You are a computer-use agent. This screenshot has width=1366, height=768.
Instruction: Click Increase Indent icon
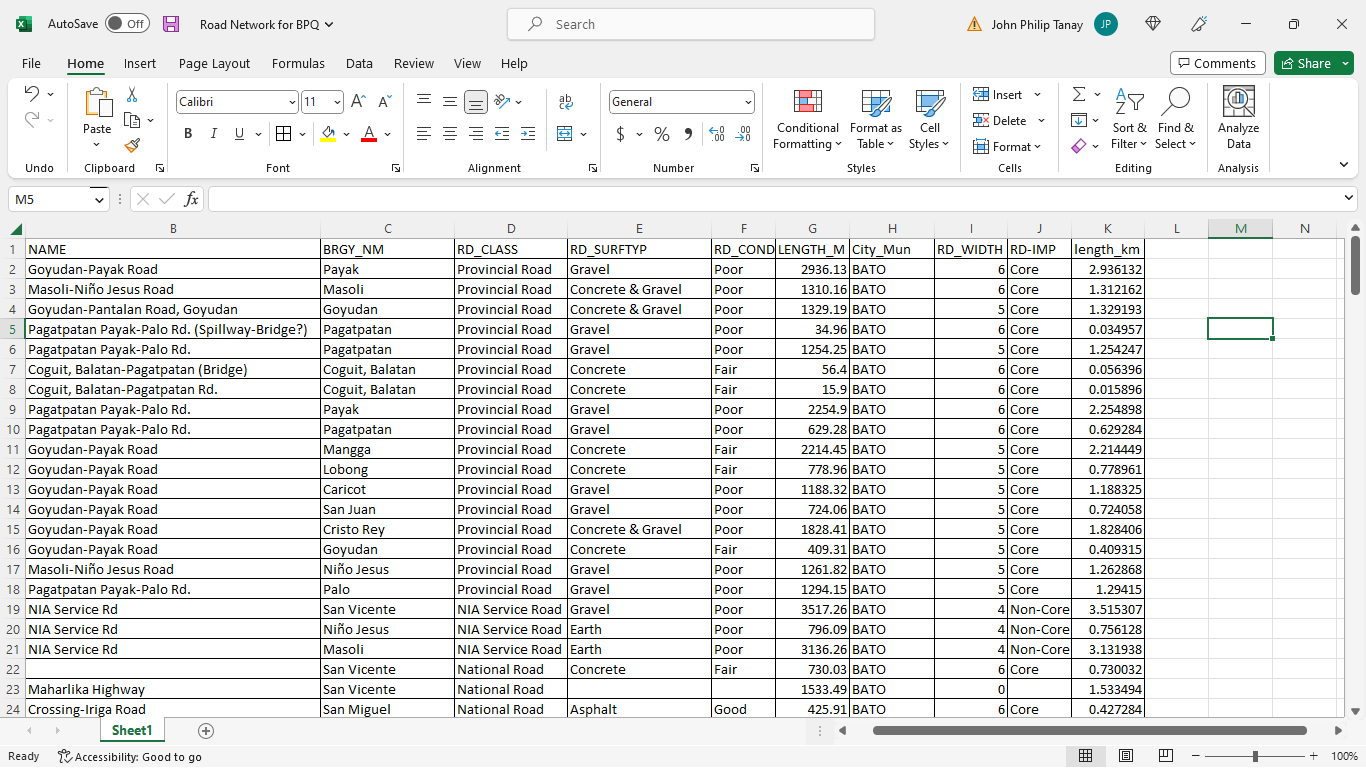[528, 134]
